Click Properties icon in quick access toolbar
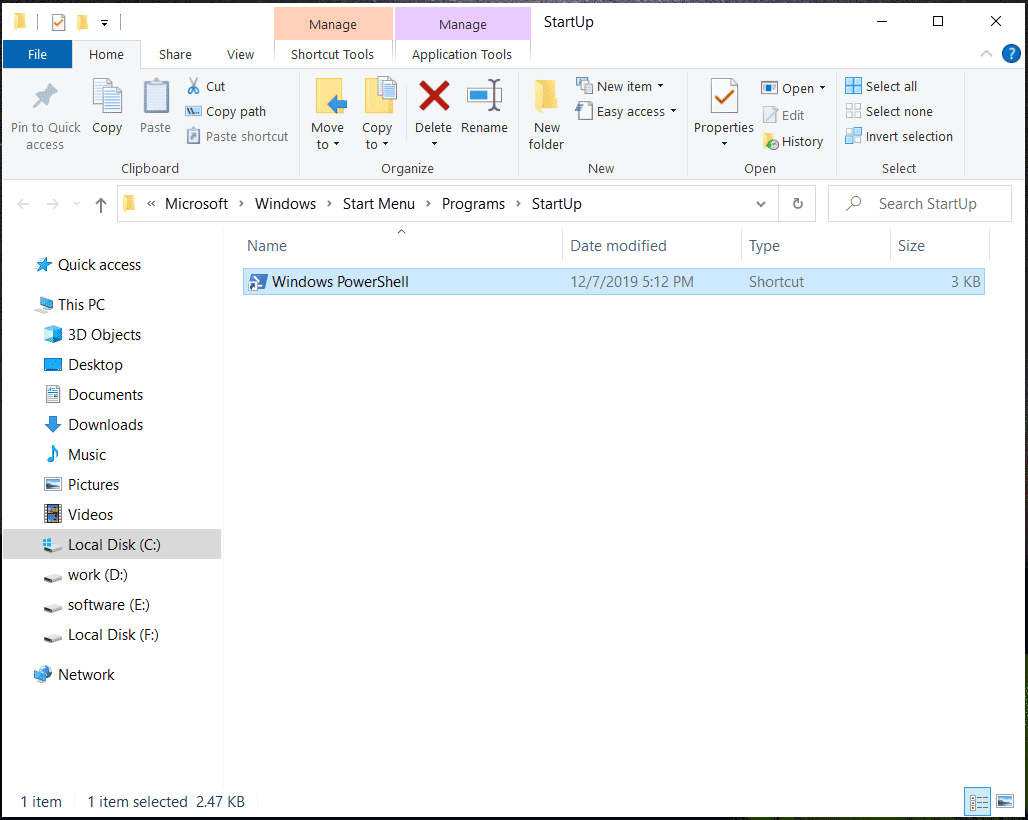1028x820 pixels. point(58,23)
